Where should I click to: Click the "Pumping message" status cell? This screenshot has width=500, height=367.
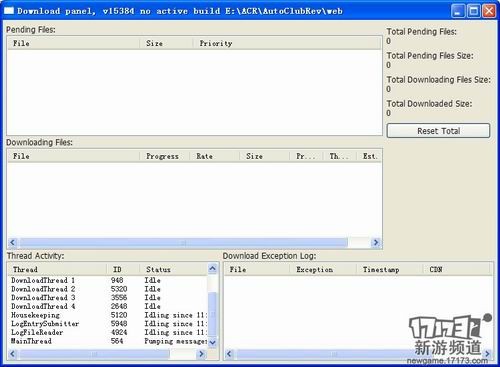point(175,341)
